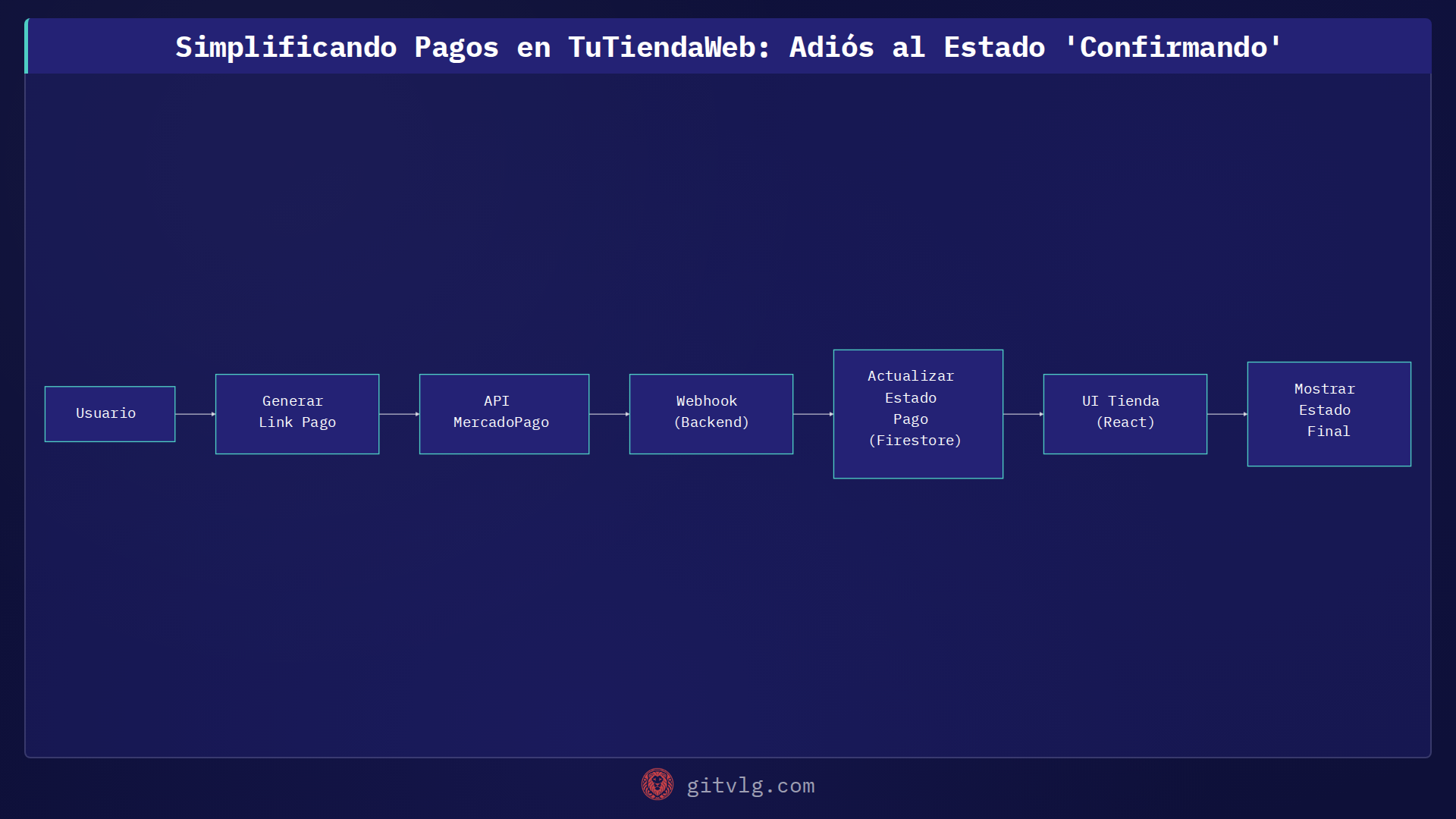Select the Generar Link Pago node
Image resolution: width=1456 pixels, height=819 pixels.
[x=297, y=414]
